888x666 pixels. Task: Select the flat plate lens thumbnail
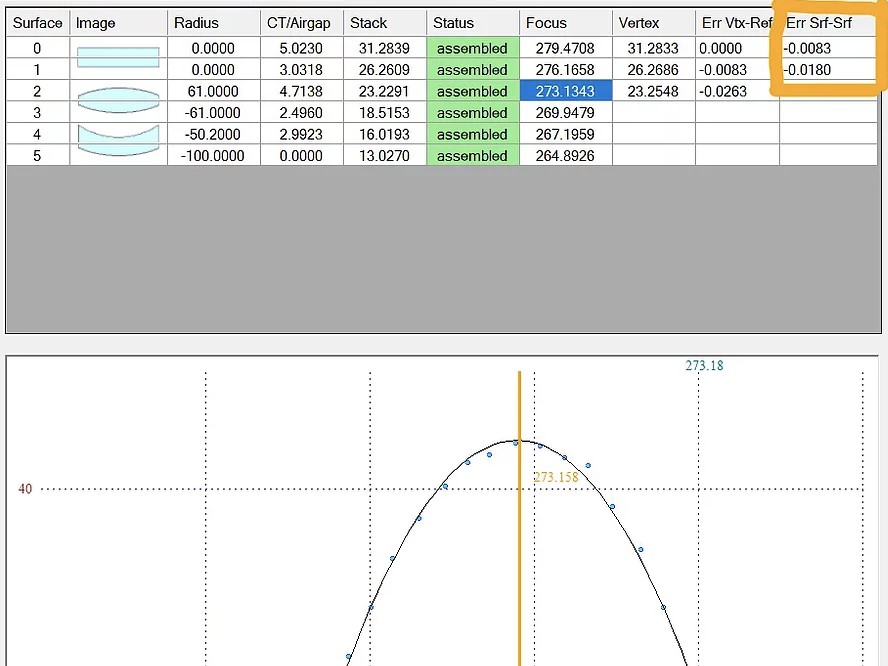pyautogui.click(x=118, y=57)
